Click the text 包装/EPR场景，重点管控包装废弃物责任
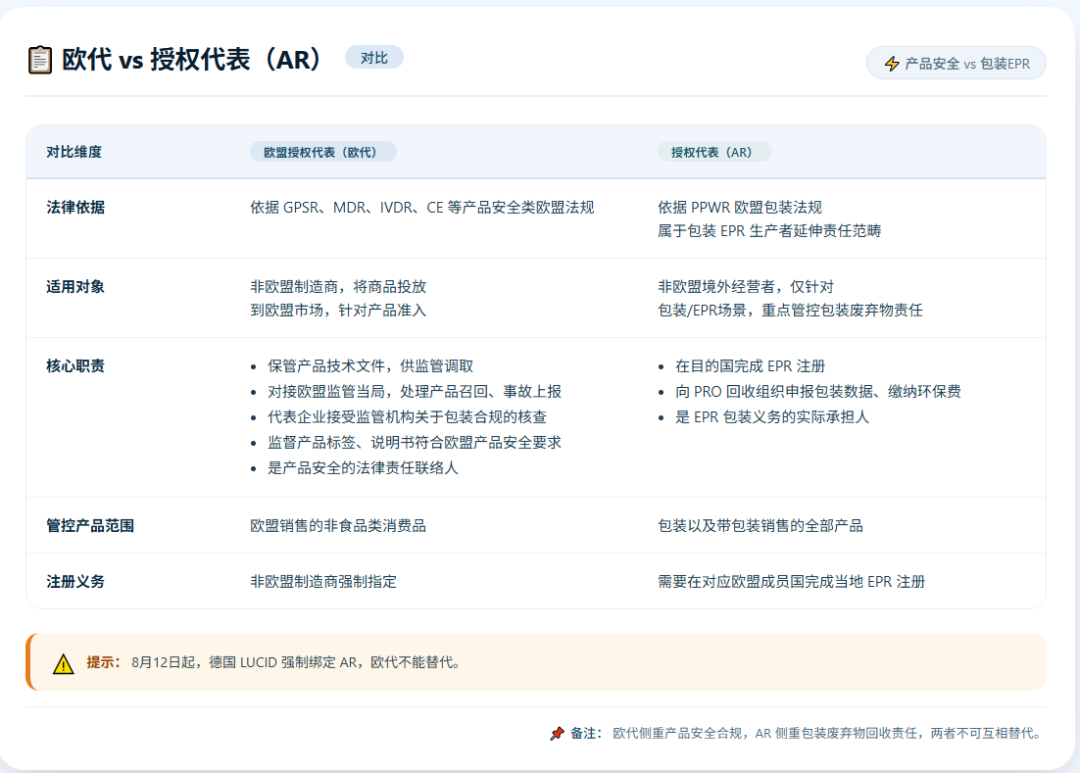This screenshot has height=773, width=1080. pos(790,310)
